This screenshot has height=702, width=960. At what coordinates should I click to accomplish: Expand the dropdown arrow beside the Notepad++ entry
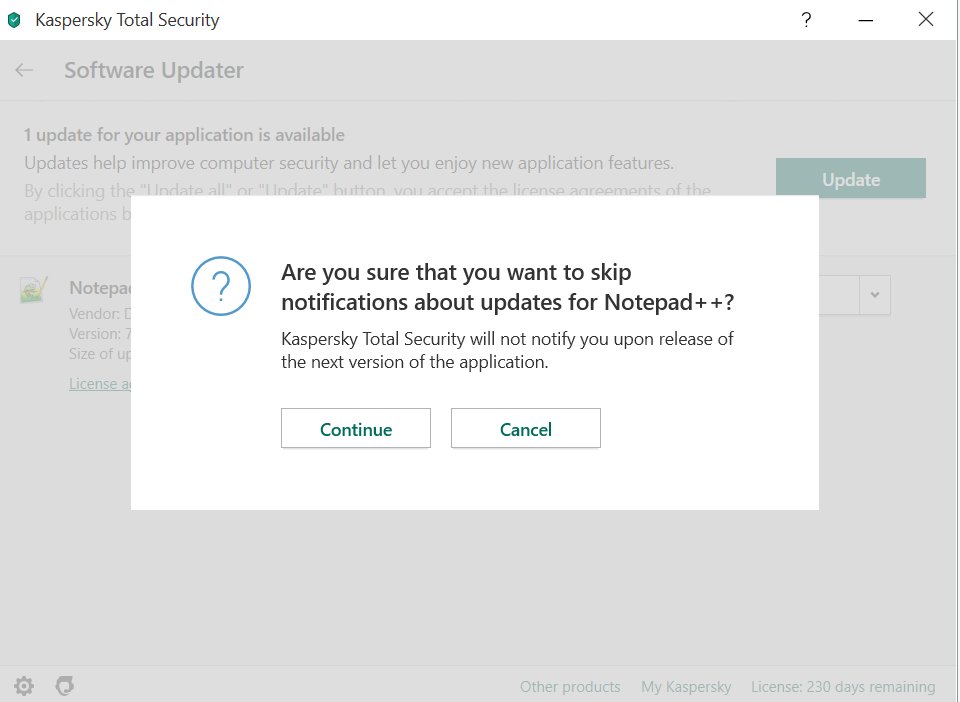pos(875,295)
